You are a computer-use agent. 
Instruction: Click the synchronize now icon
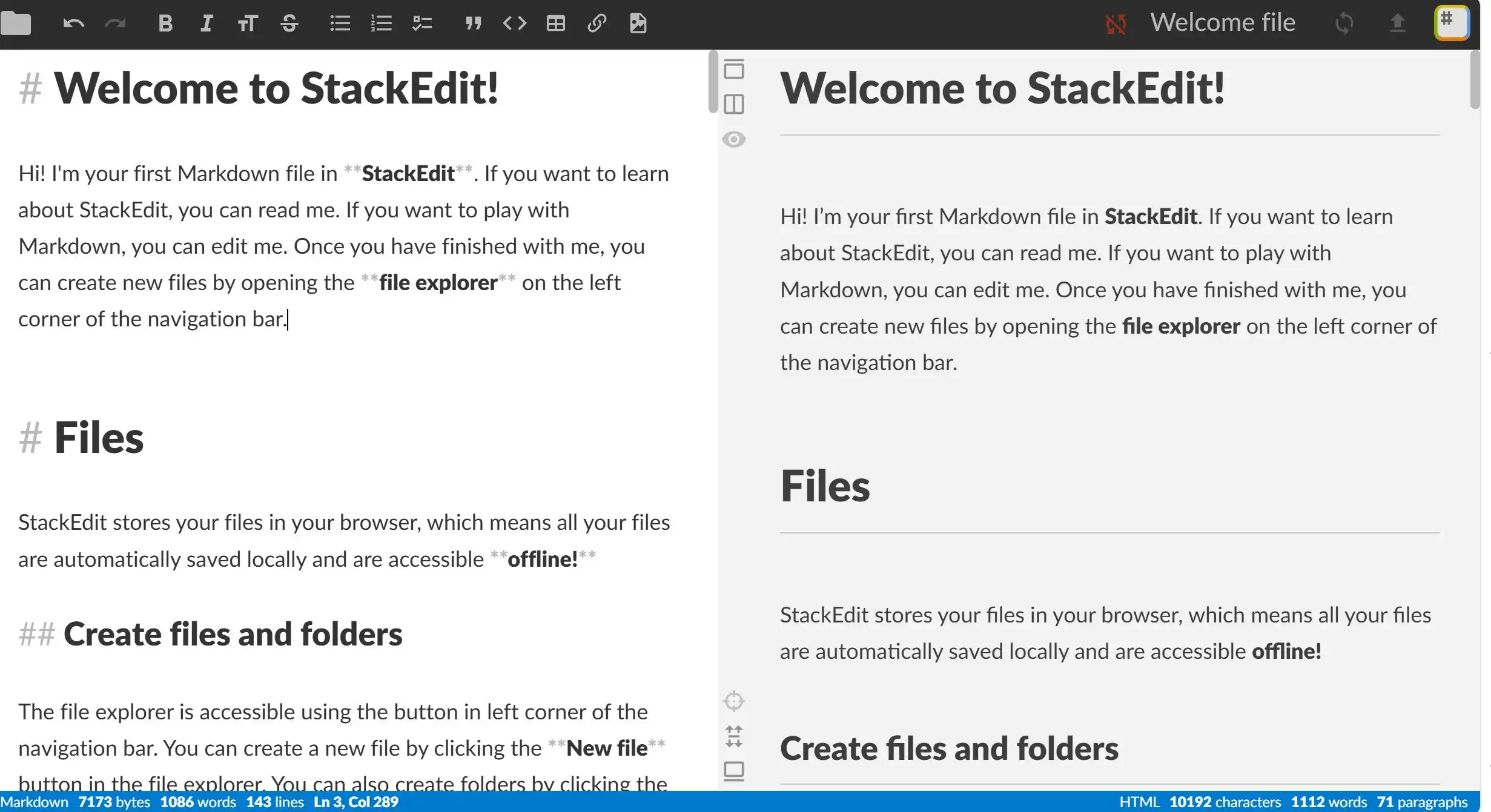pos(1344,24)
